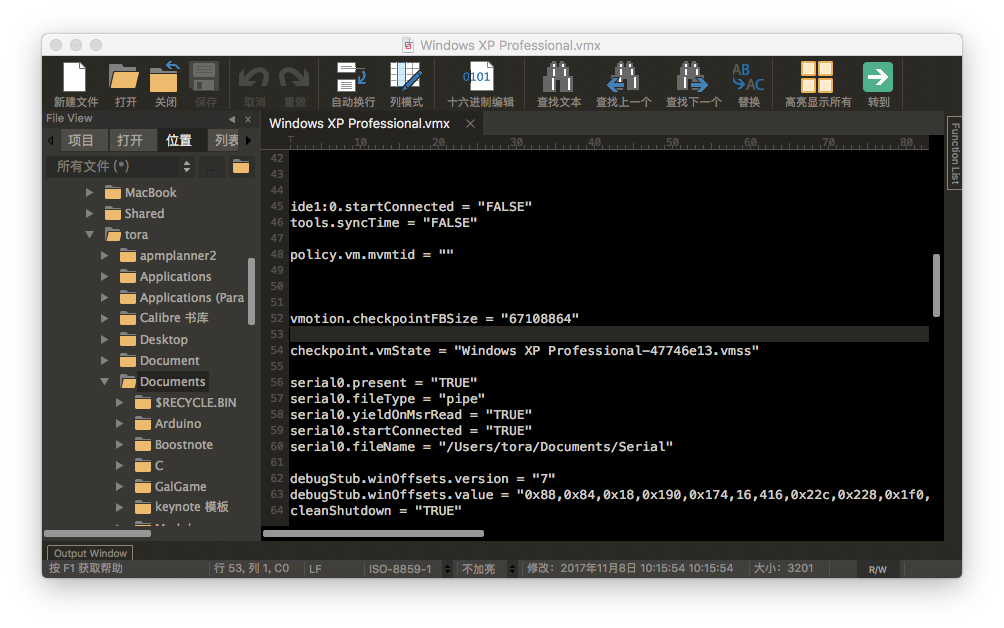Select the $RECYCLE.BIN folder
Screen dimensions: 1004x628
pos(186,403)
